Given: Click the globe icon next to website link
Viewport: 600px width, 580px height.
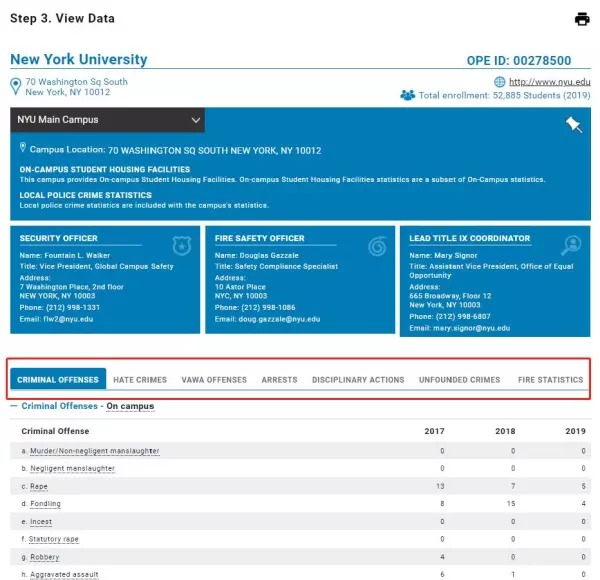Looking at the screenshot, I should [499, 82].
